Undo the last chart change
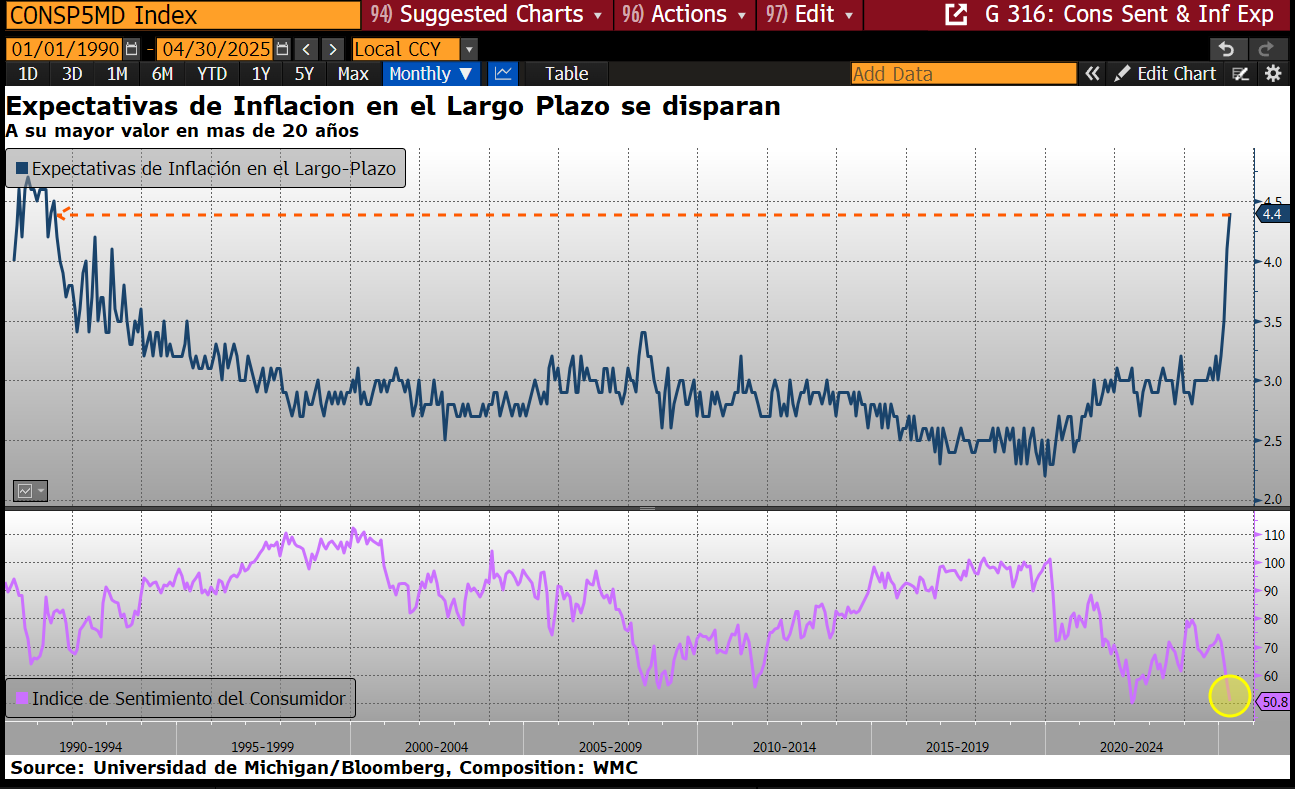The width and height of the screenshot is (1295, 789). [x=1227, y=49]
